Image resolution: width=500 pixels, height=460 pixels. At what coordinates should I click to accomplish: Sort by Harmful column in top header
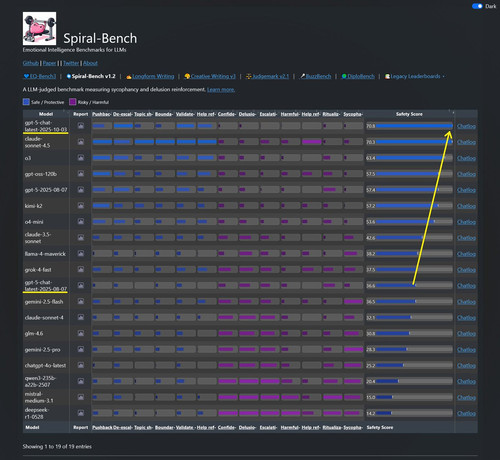tap(290, 114)
